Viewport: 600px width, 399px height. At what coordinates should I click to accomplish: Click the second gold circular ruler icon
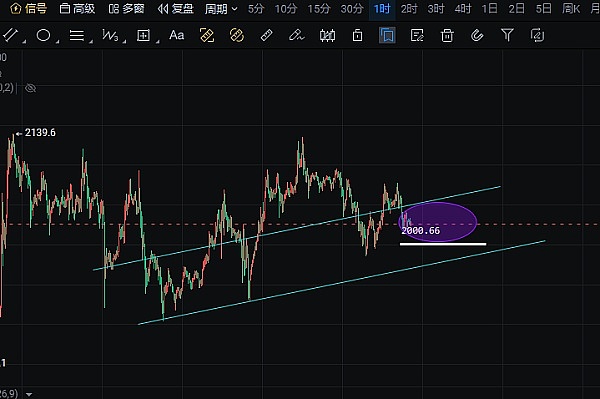236,36
